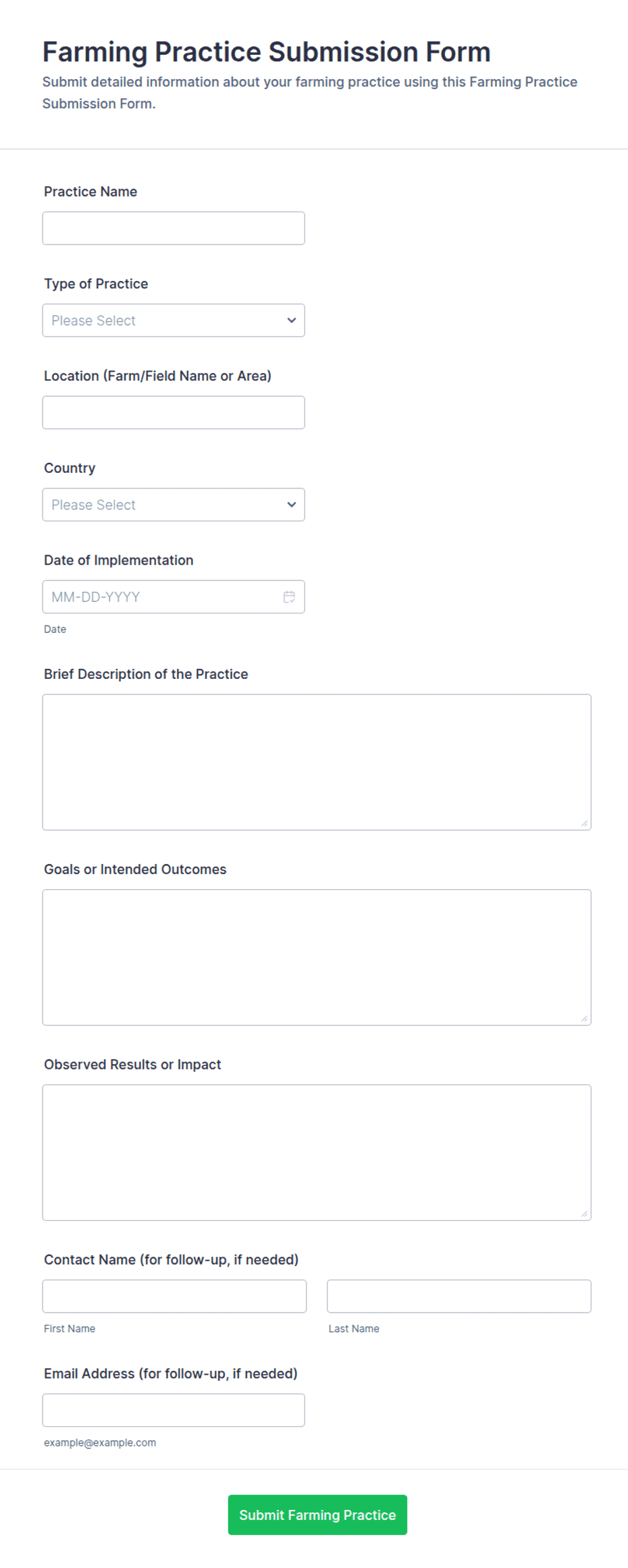
Task: Click the Last Name input box
Action: point(459,1296)
